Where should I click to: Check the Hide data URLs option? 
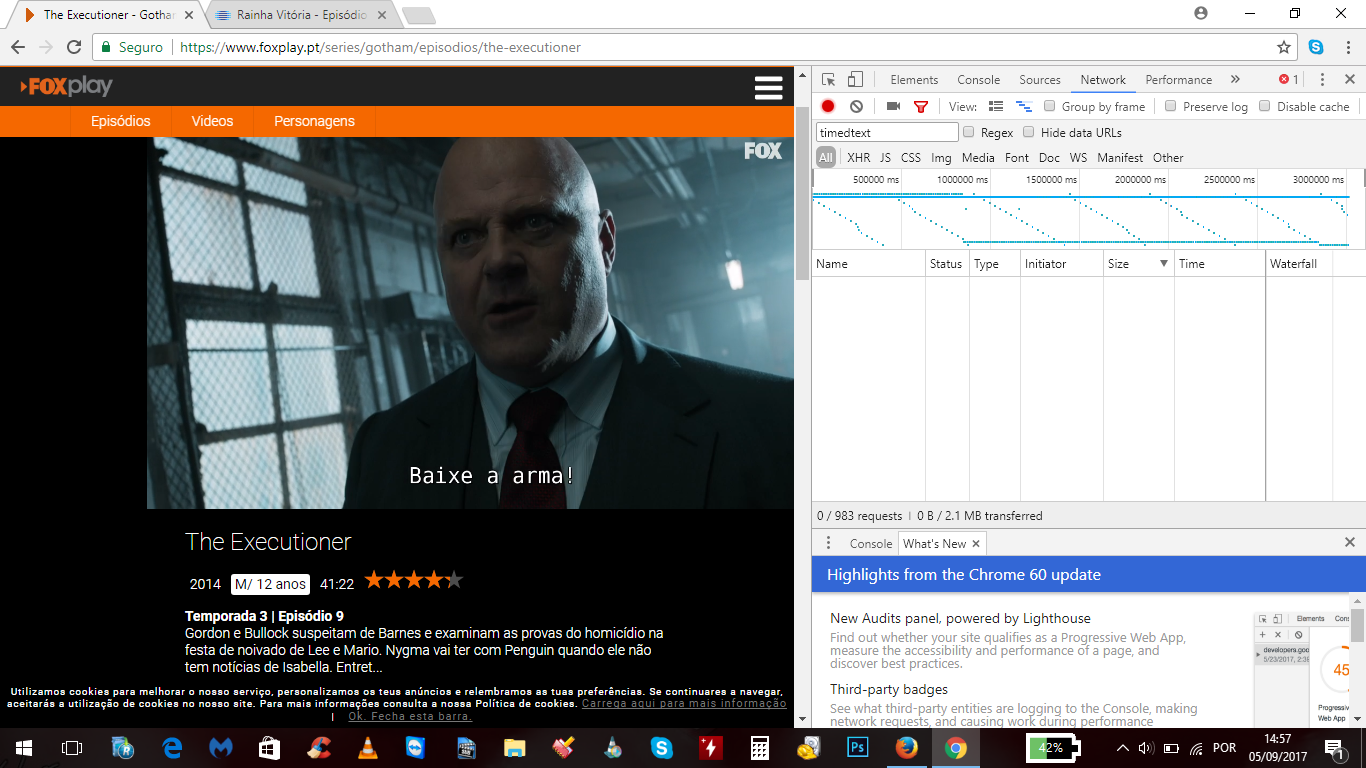click(1029, 132)
